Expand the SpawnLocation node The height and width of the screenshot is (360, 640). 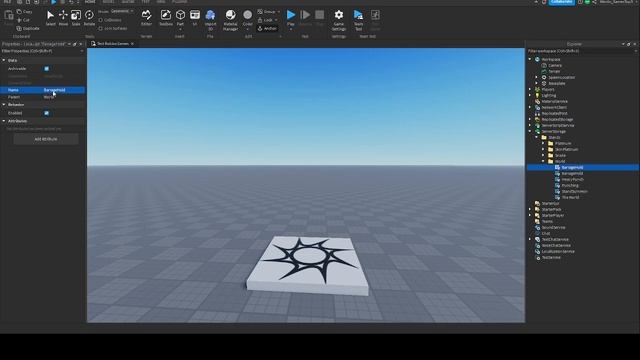coord(537,77)
